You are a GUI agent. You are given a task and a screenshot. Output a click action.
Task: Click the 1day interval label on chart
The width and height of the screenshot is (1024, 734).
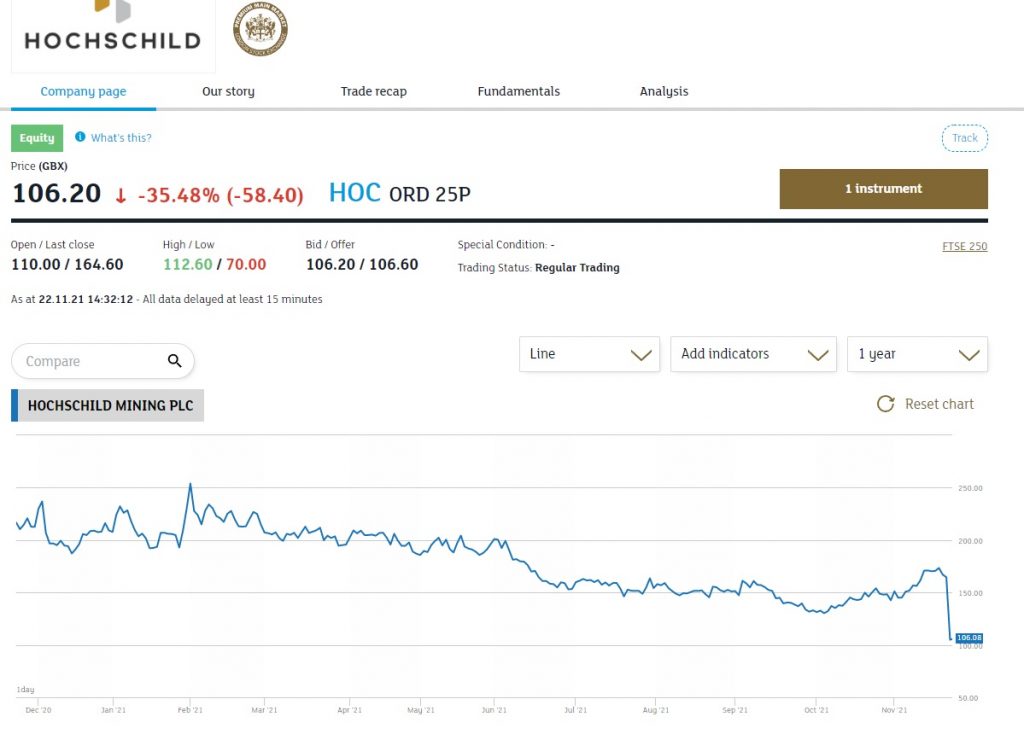(x=25, y=690)
